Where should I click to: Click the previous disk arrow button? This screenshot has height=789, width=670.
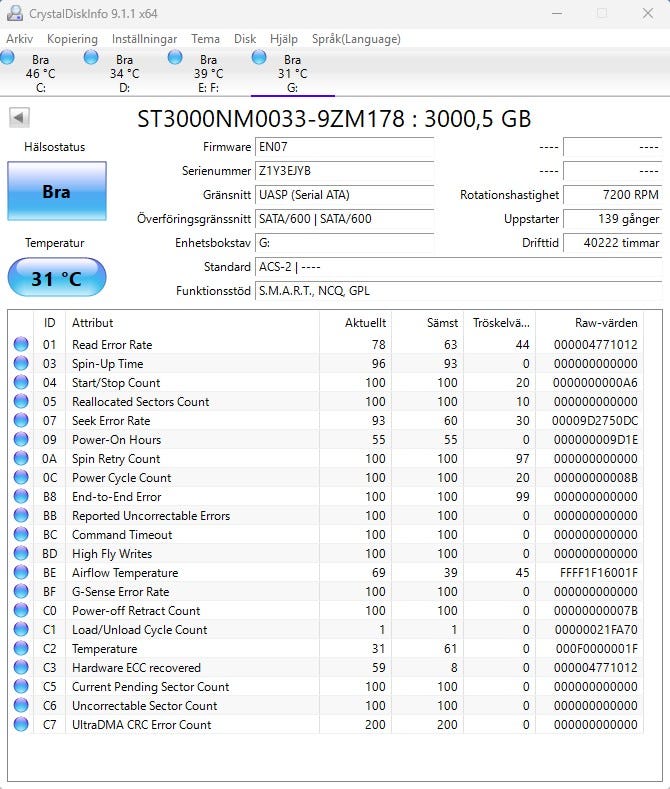19,118
